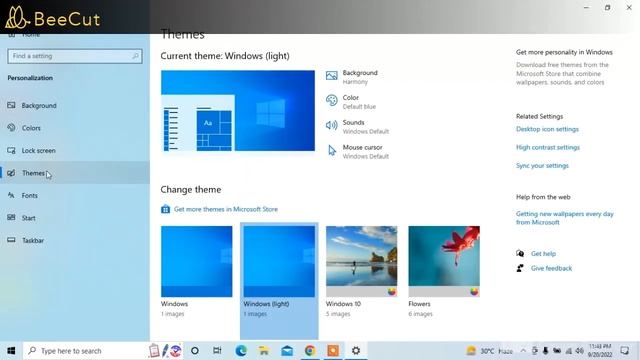Open High contrast settings link
The image size is (640, 360).
pos(548,147)
